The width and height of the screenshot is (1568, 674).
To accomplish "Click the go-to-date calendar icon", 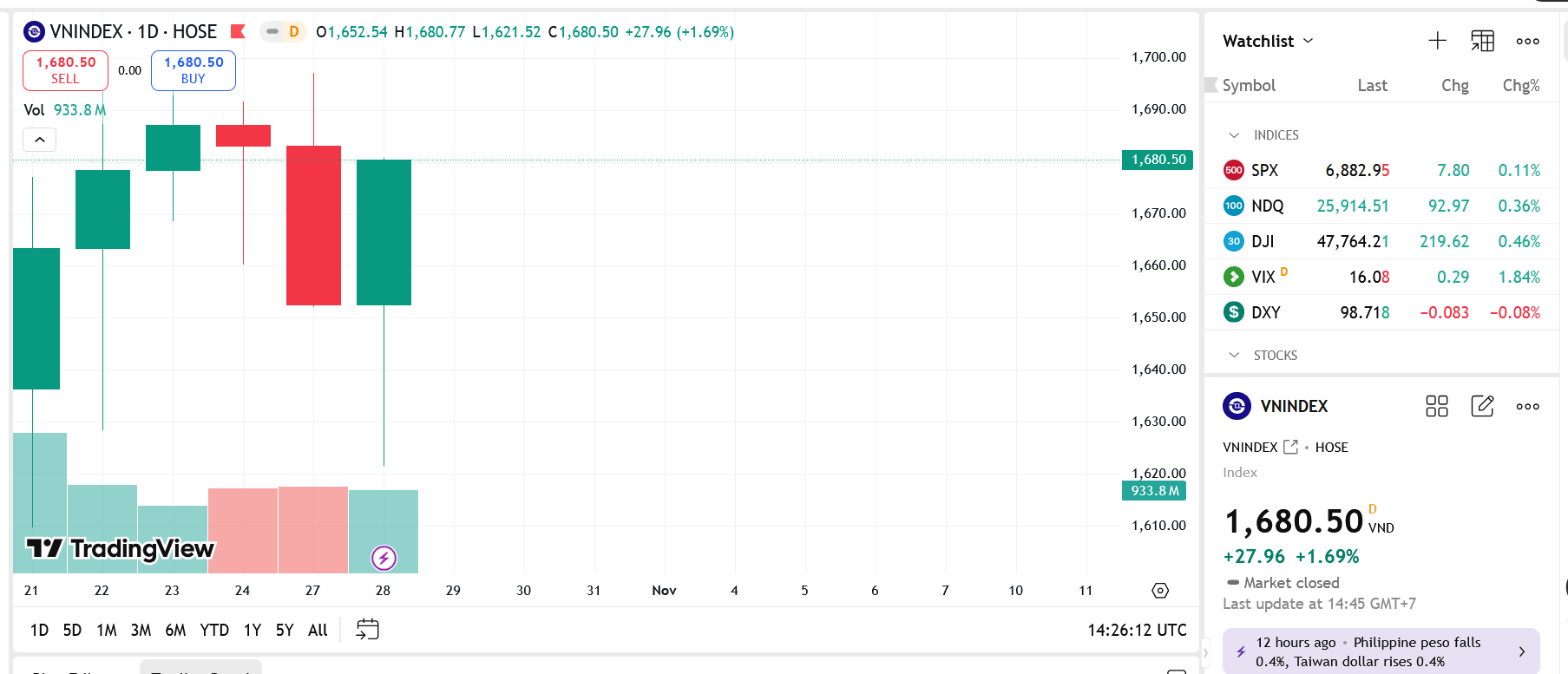I will pyautogui.click(x=367, y=629).
